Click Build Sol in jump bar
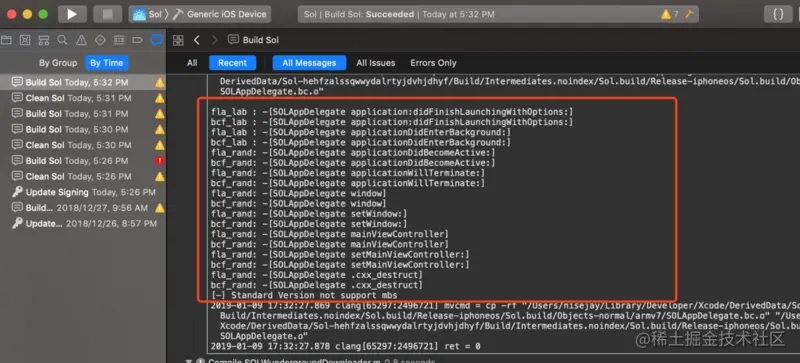This screenshot has height=363, width=800. point(254,40)
